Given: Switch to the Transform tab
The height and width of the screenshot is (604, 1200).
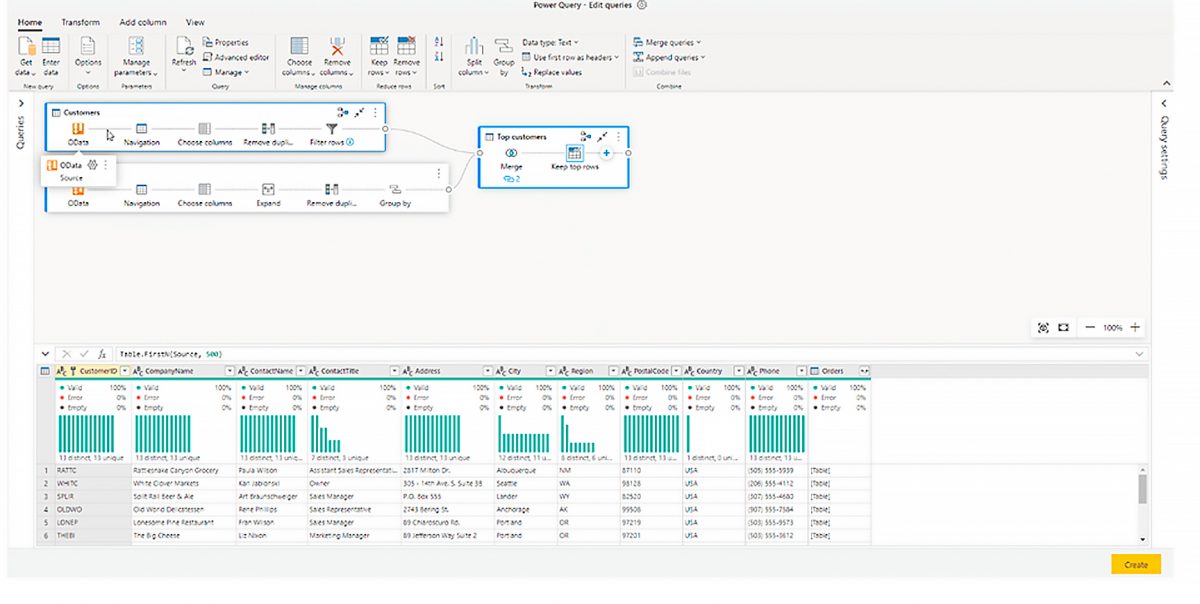Looking at the screenshot, I should coord(80,22).
